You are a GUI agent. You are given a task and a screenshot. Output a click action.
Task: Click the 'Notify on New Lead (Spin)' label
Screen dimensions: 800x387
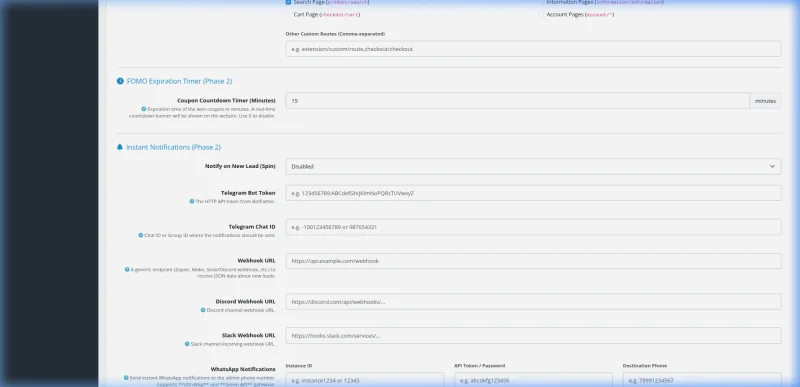240,166
